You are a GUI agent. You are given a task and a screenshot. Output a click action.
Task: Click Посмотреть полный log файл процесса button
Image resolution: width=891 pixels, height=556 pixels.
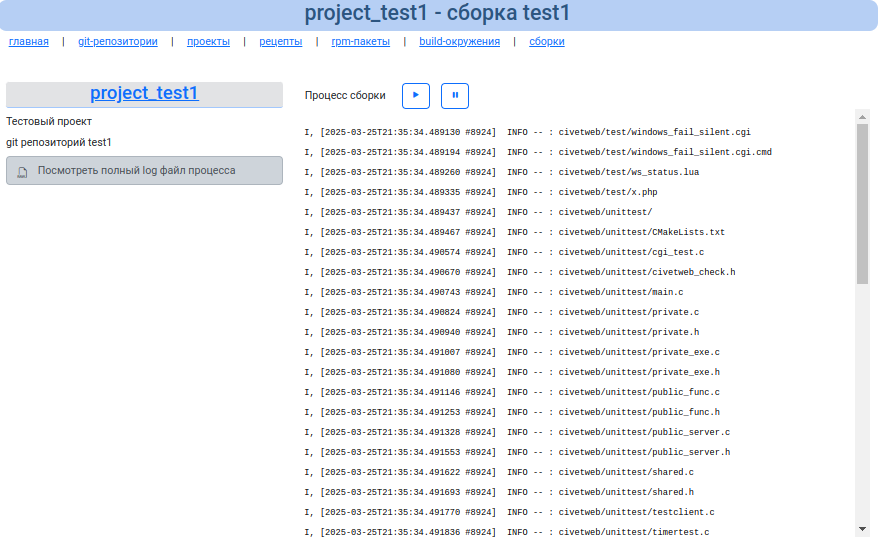click(144, 171)
